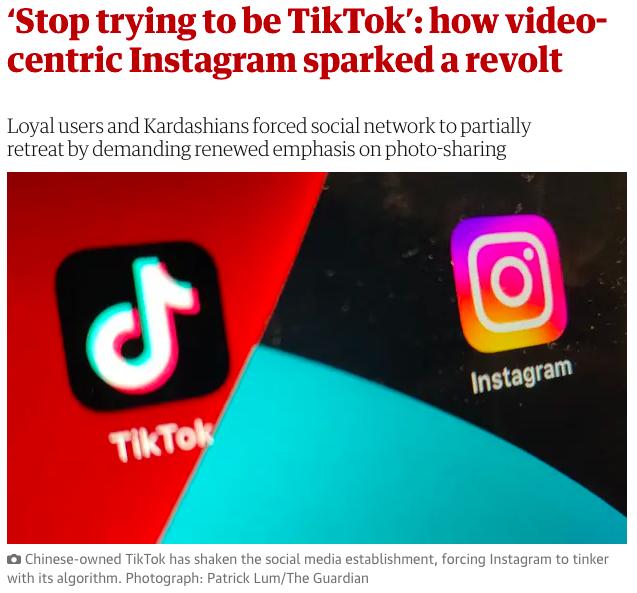Screen dimensions: 637x593
Task: Click the Instagram app icon in the photo
Action: (x=509, y=282)
